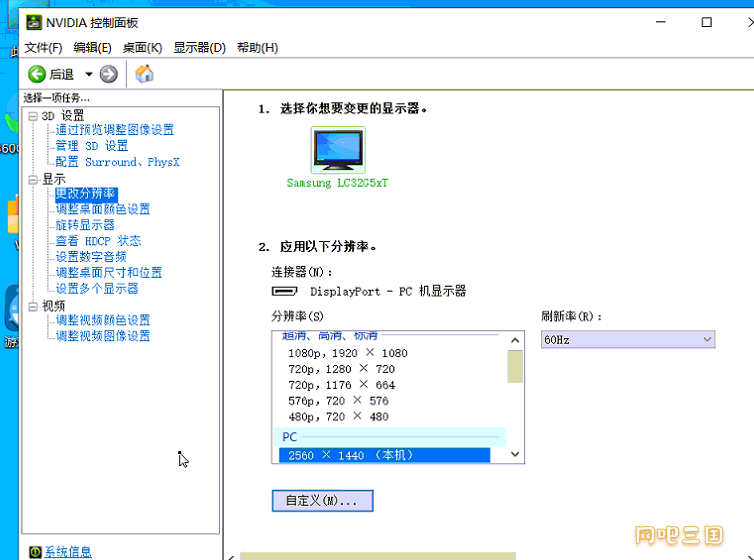Open 调整视频图像设置
Viewport: 754px width, 560px height.
tap(103, 336)
